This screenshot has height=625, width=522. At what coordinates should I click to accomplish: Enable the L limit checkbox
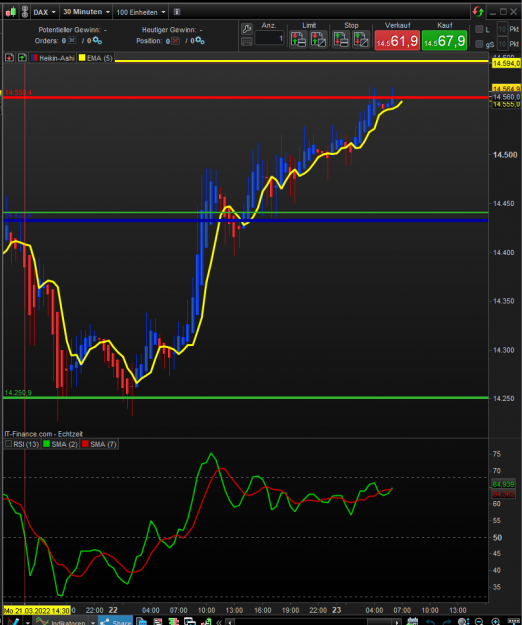[479, 29]
